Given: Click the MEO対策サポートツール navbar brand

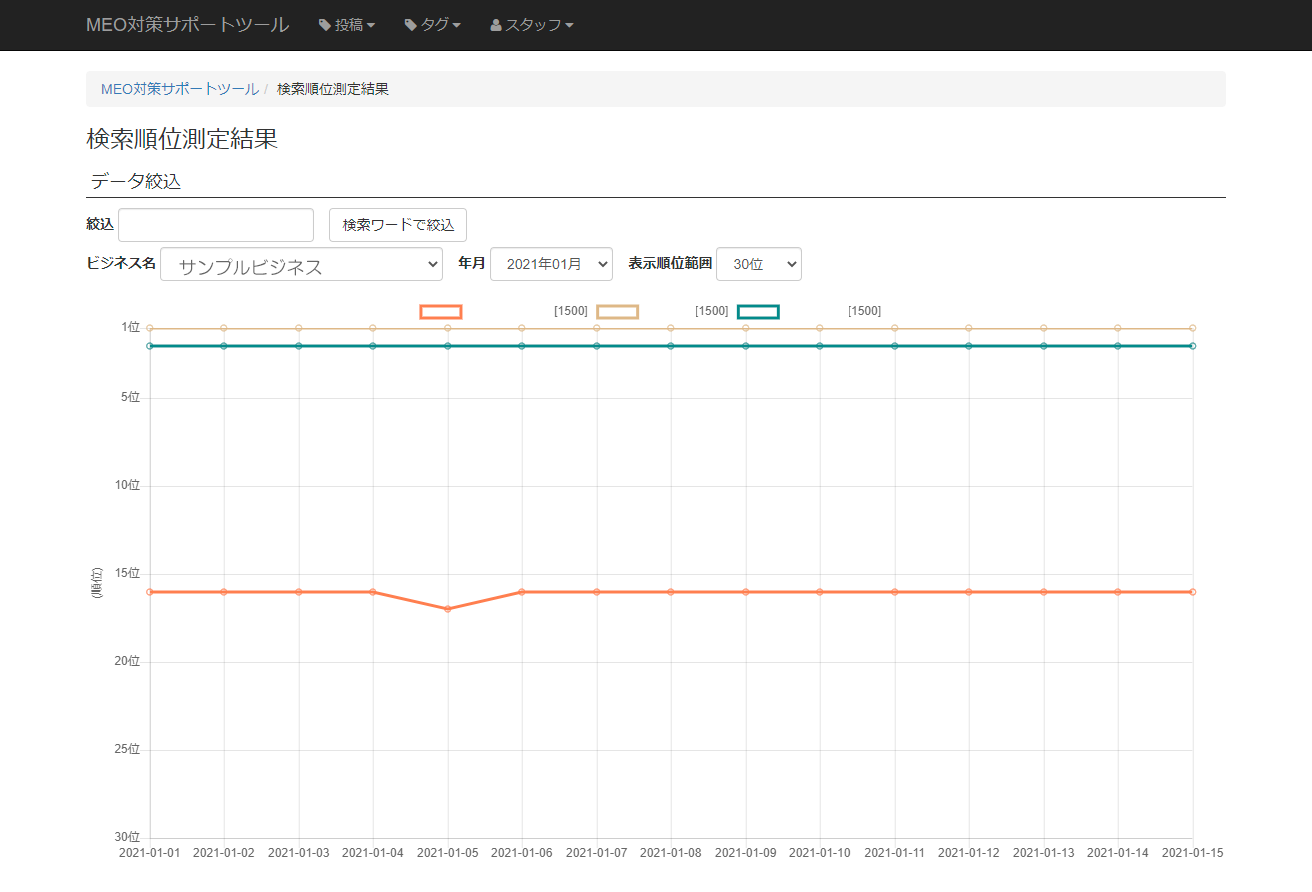Looking at the screenshot, I should coord(187,25).
